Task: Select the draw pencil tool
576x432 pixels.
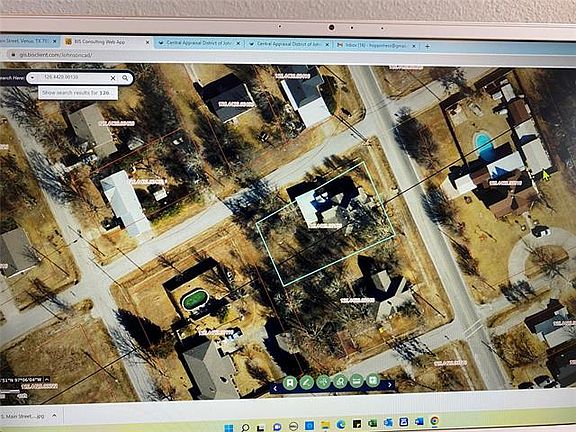Action: tap(306, 382)
